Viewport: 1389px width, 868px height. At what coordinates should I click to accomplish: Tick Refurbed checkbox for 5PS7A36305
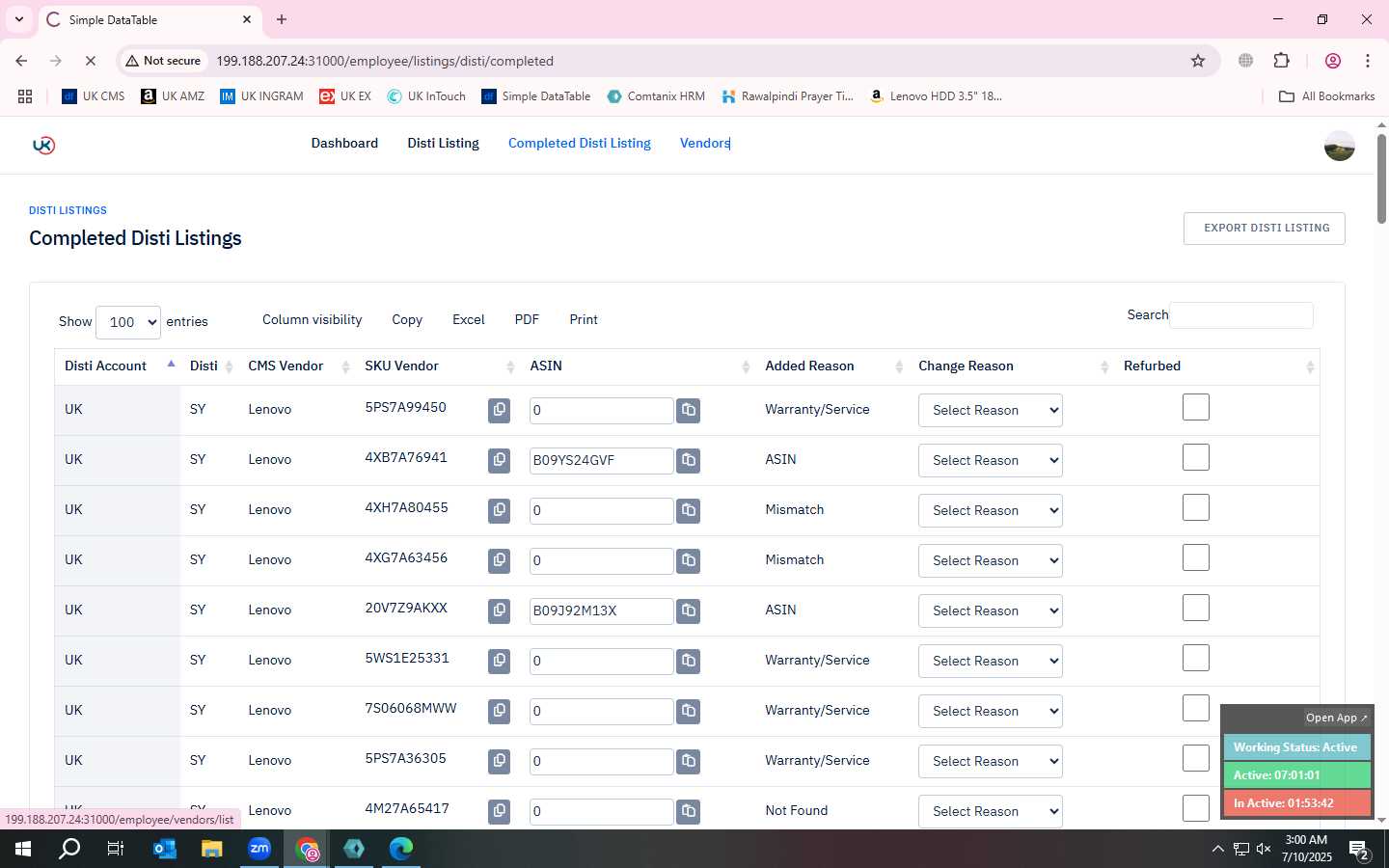[1195, 758]
